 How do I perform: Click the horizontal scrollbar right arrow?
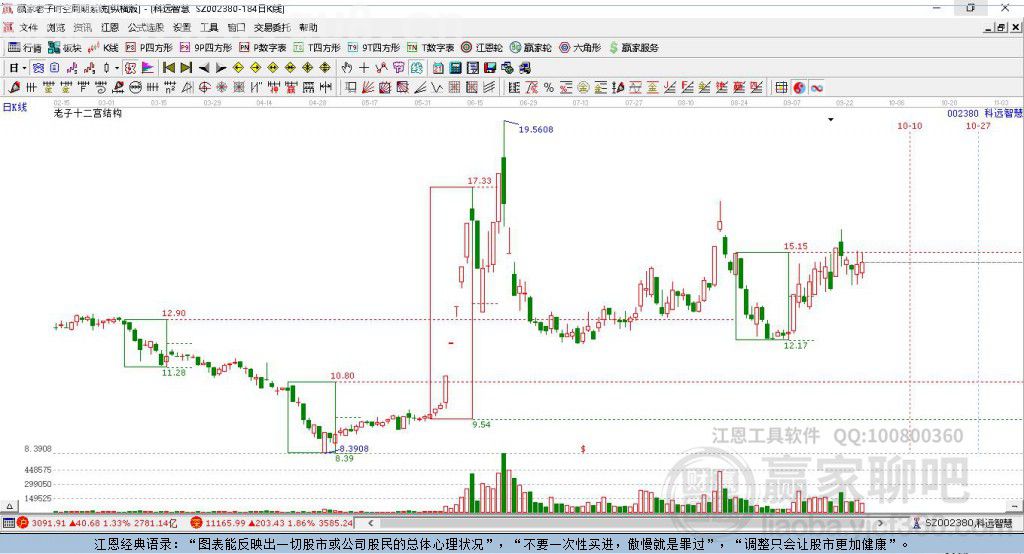(880, 523)
